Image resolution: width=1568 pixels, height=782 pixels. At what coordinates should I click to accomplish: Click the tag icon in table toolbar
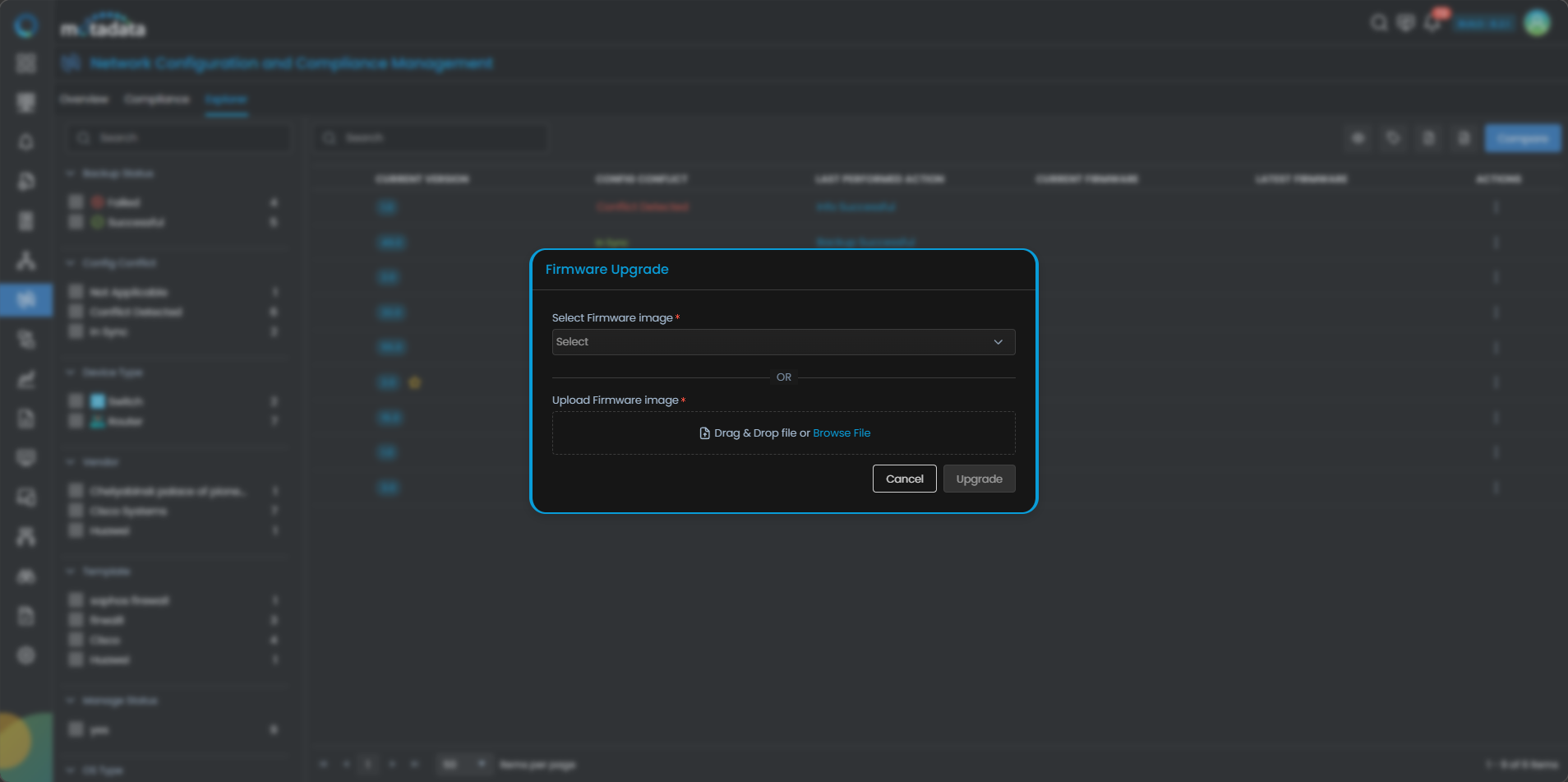[x=1393, y=138]
